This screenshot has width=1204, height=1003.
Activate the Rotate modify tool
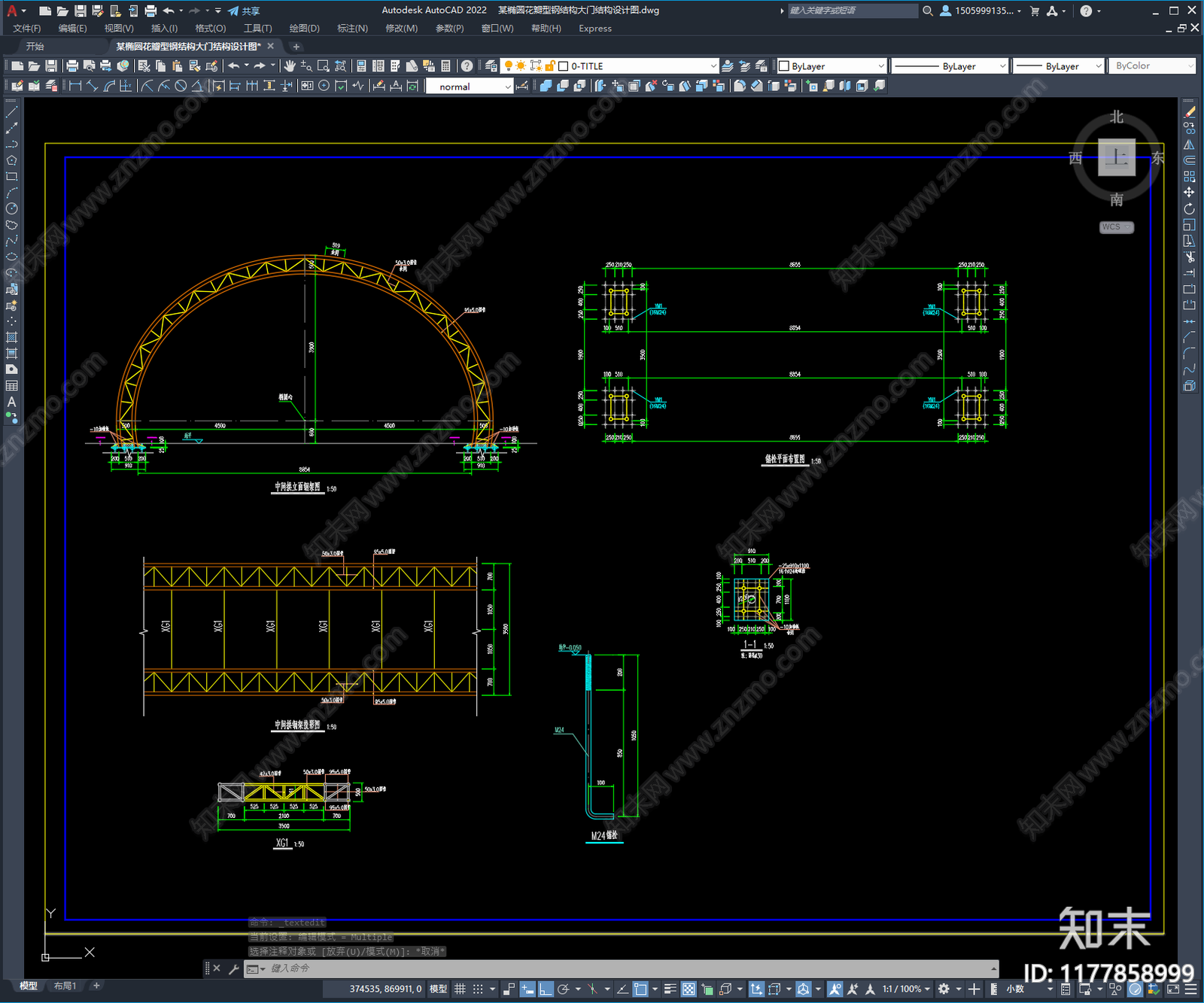click(x=1189, y=209)
